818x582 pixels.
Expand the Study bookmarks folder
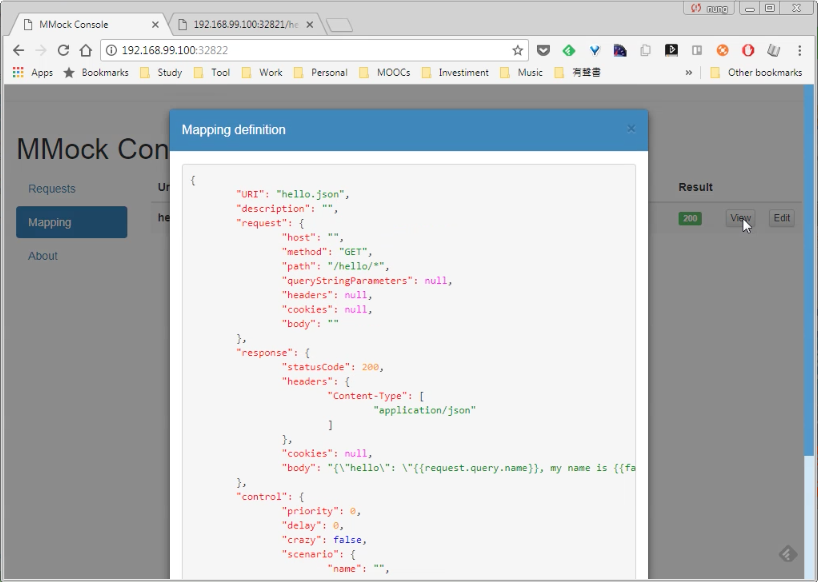pyautogui.click(x=161, y=72)
